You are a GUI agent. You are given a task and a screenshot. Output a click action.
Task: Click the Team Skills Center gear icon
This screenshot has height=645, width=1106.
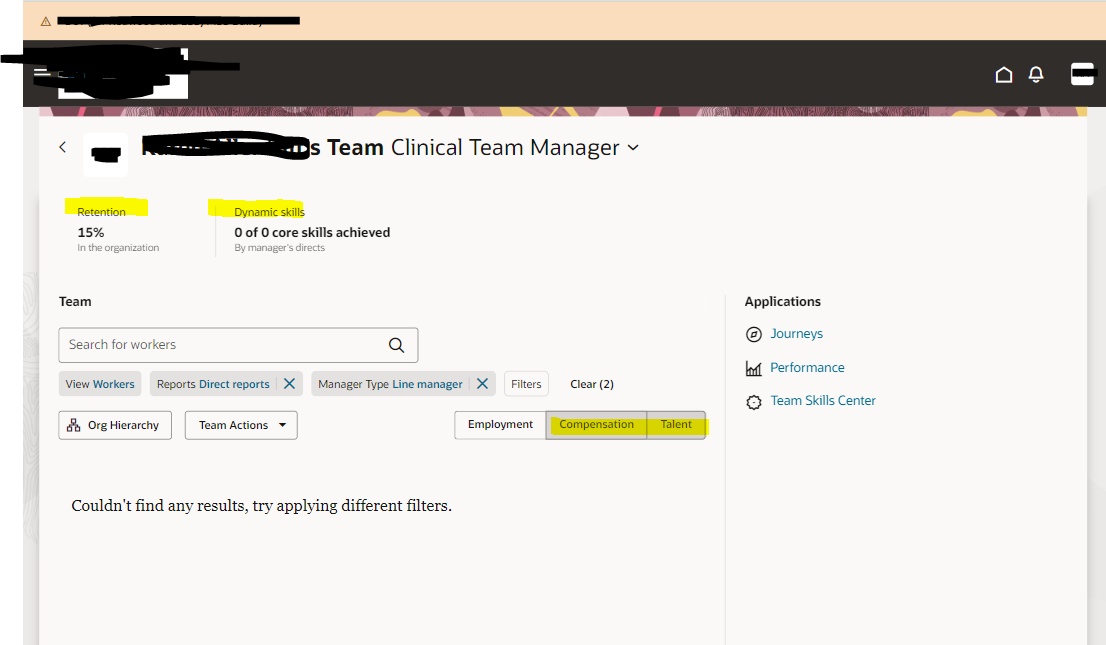tap(753, 401)
